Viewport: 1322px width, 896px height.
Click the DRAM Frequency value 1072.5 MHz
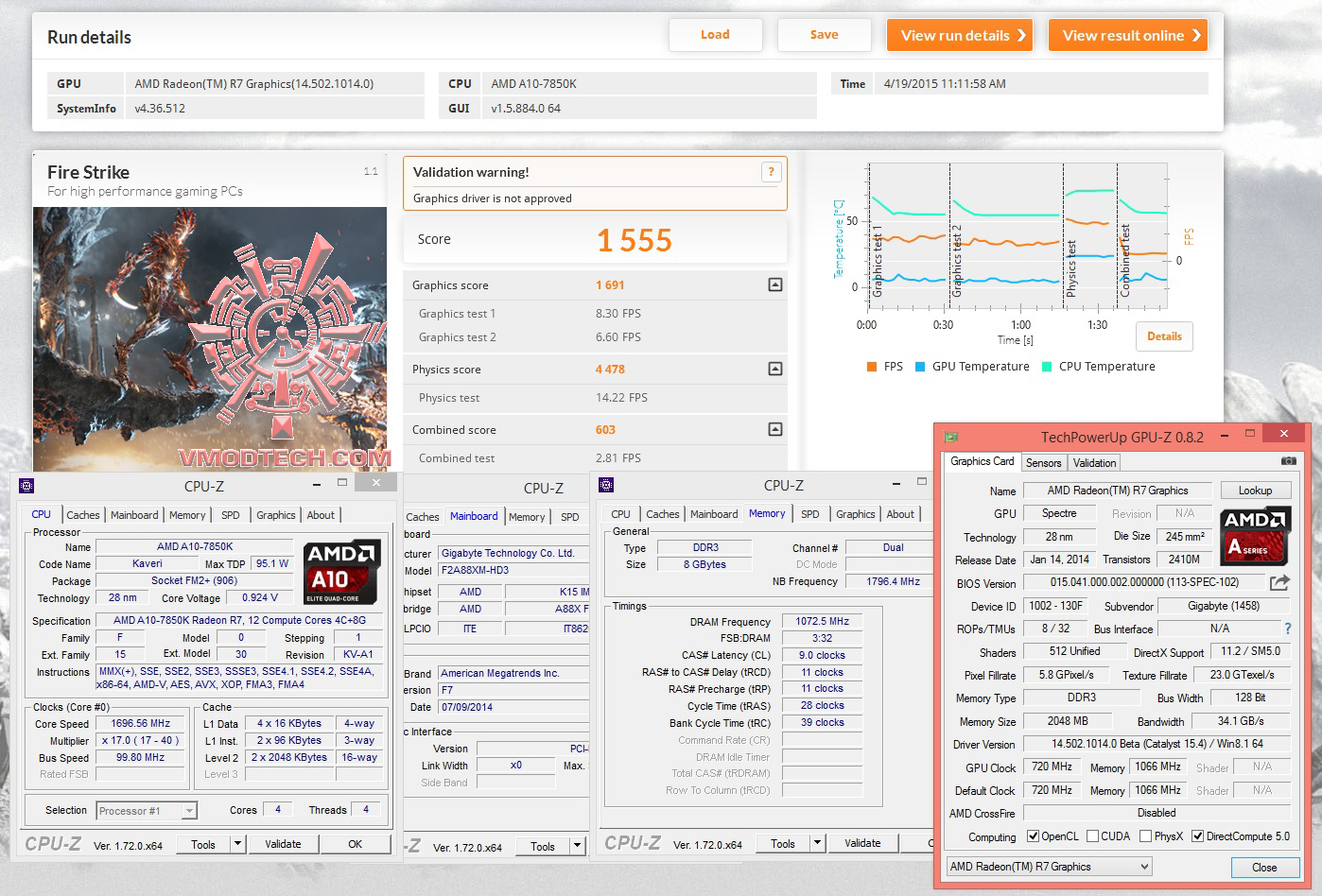(822, 622)
